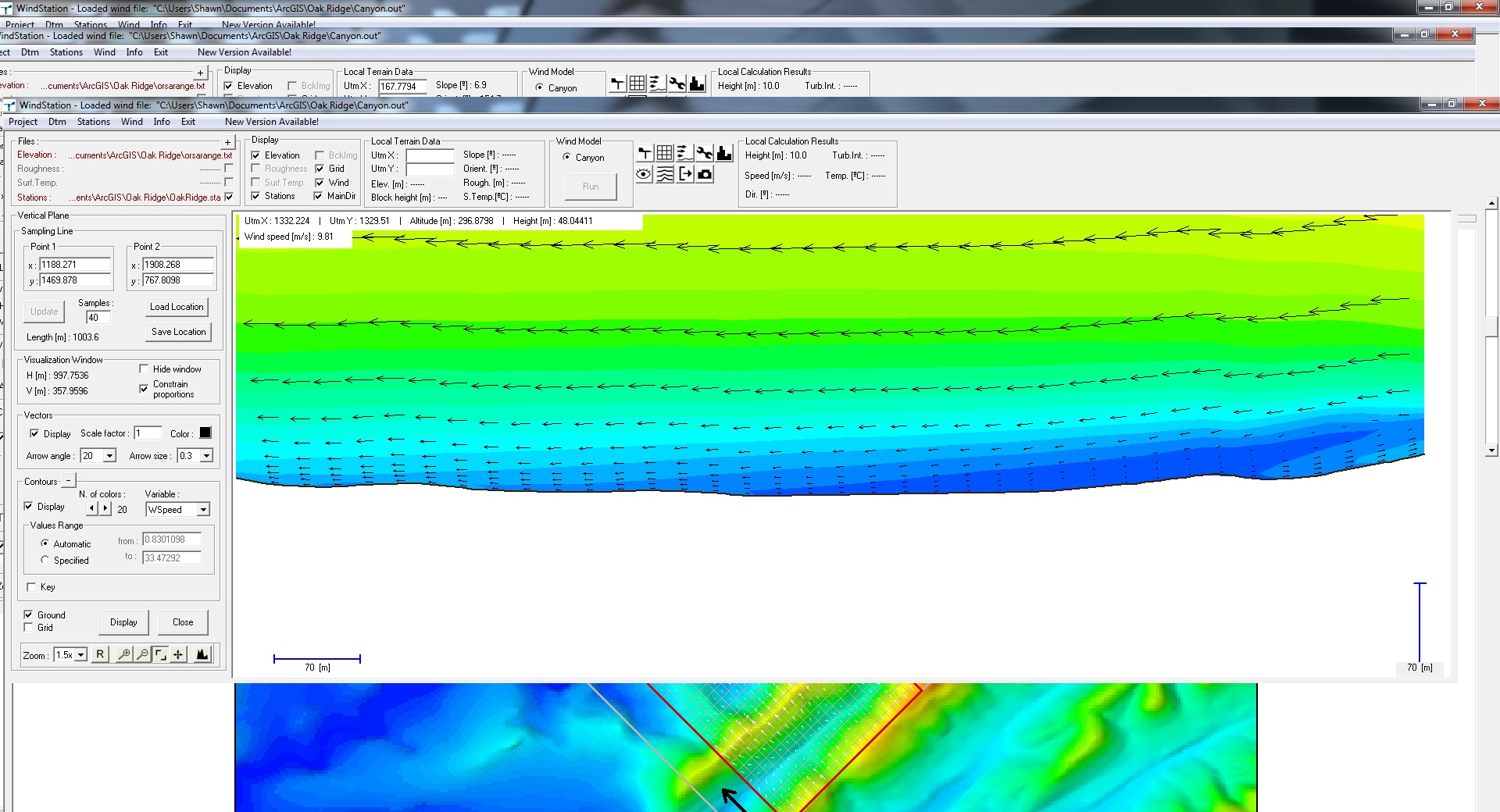Image resolution: width=1500 pixels, height=812 pixels.
Task: Toggle the Wind display checkbox
Action: 320,183
